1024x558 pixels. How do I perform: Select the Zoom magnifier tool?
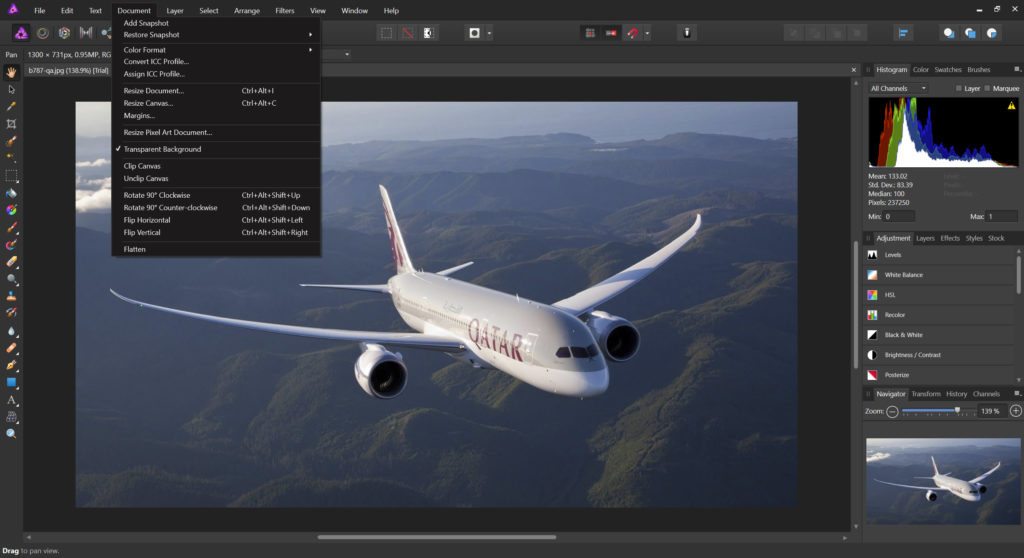pyautogui.click(x=11, y=433)
